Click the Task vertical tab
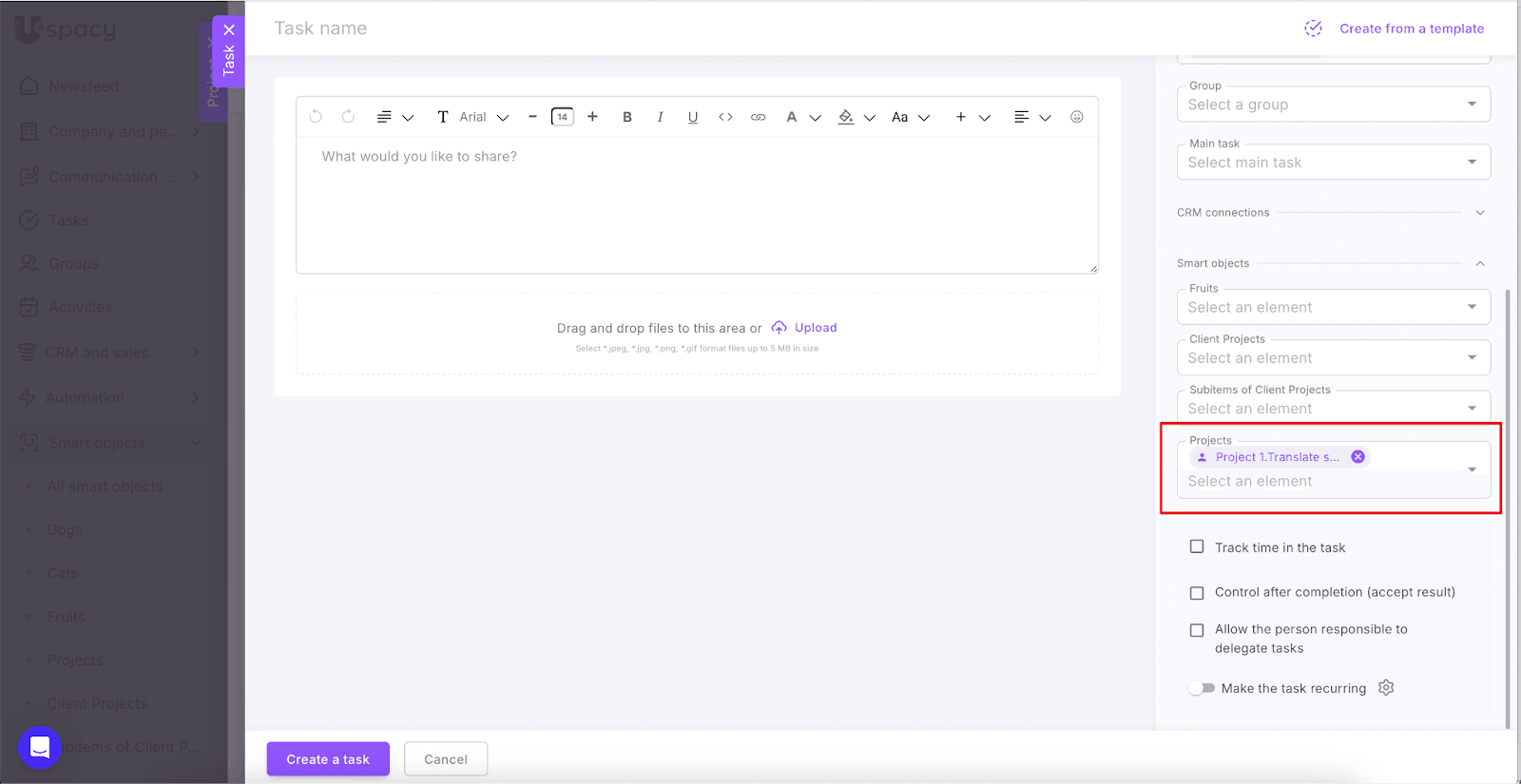Image resolution: width=1521 pixels, height=784 pixels. 229,61
